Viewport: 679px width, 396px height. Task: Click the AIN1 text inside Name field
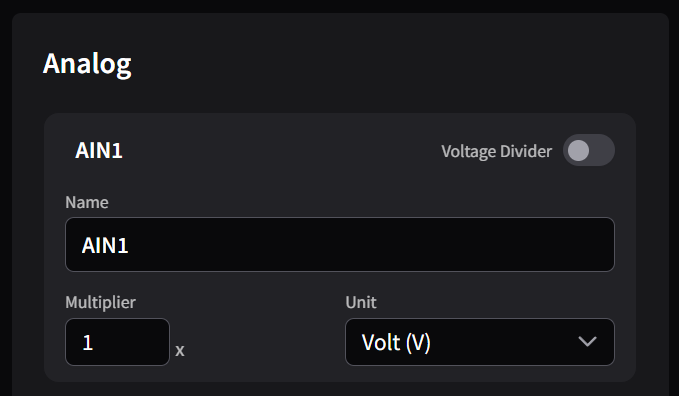(x=105, y=245)
